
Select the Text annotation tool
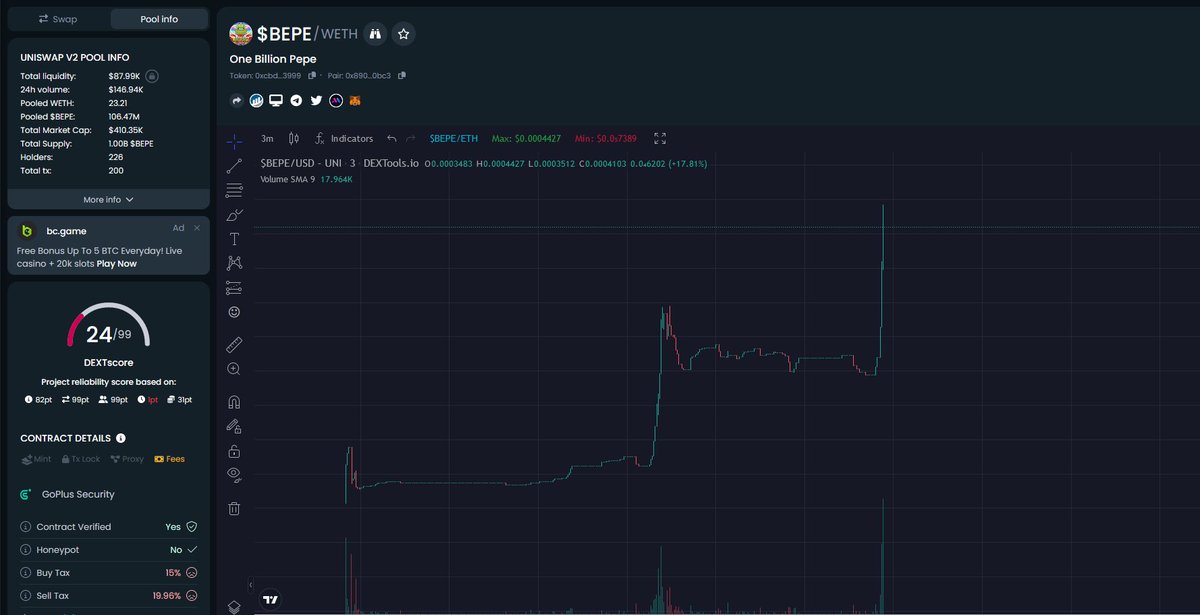click(234, 239)
